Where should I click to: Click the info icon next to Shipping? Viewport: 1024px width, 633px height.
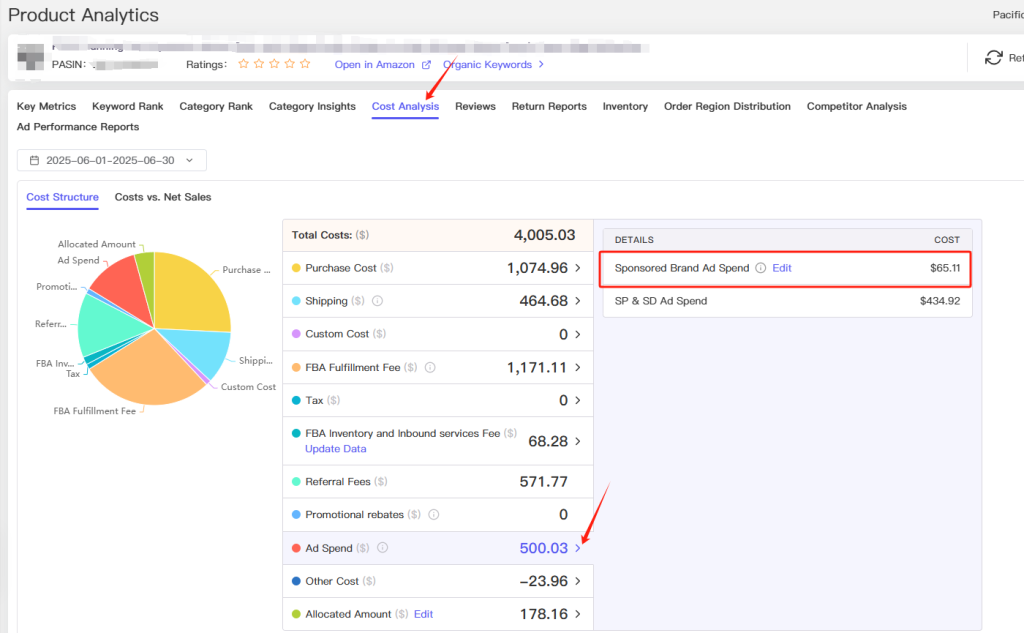377,301
